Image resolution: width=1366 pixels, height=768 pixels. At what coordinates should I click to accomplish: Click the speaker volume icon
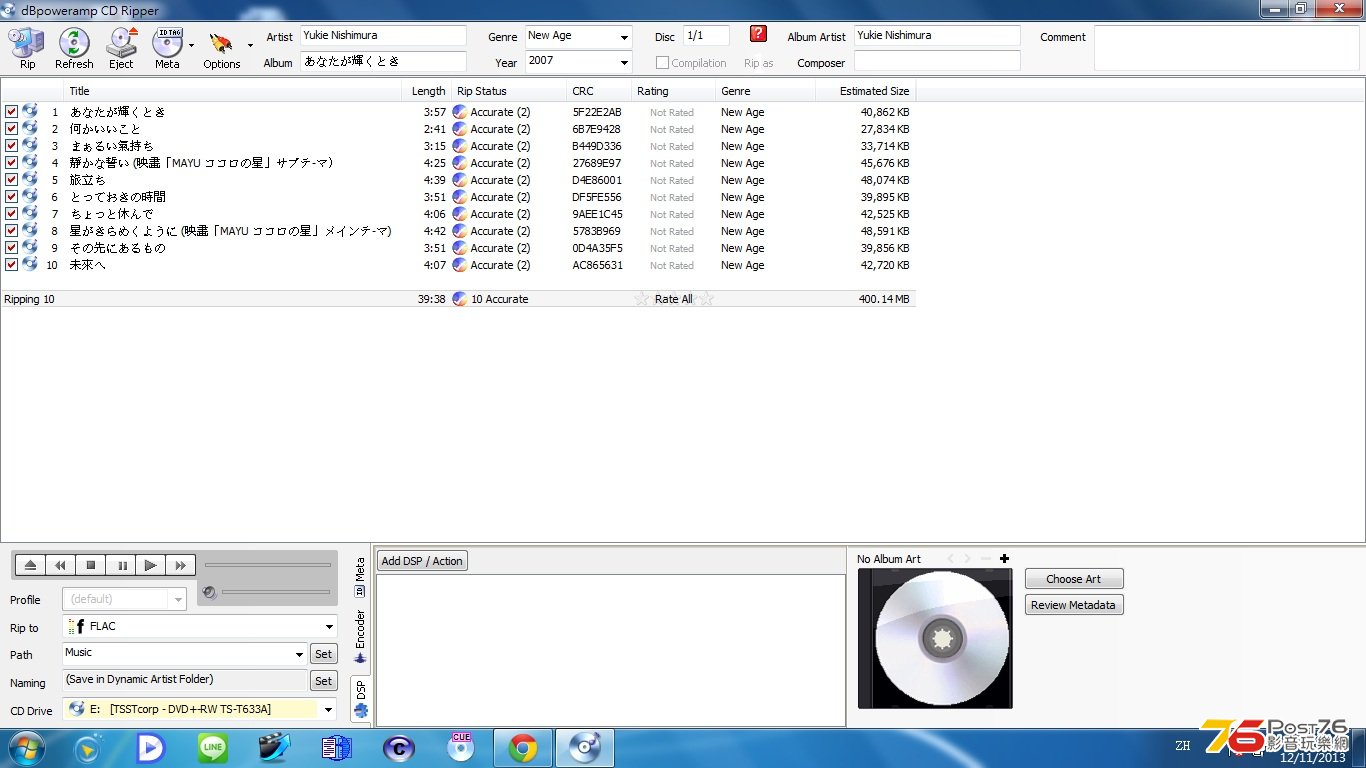tap(209, 592)
